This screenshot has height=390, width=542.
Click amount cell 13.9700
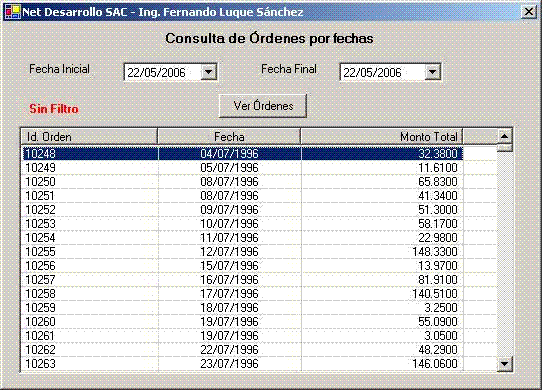pyautogui.click(x=382, y=266)
